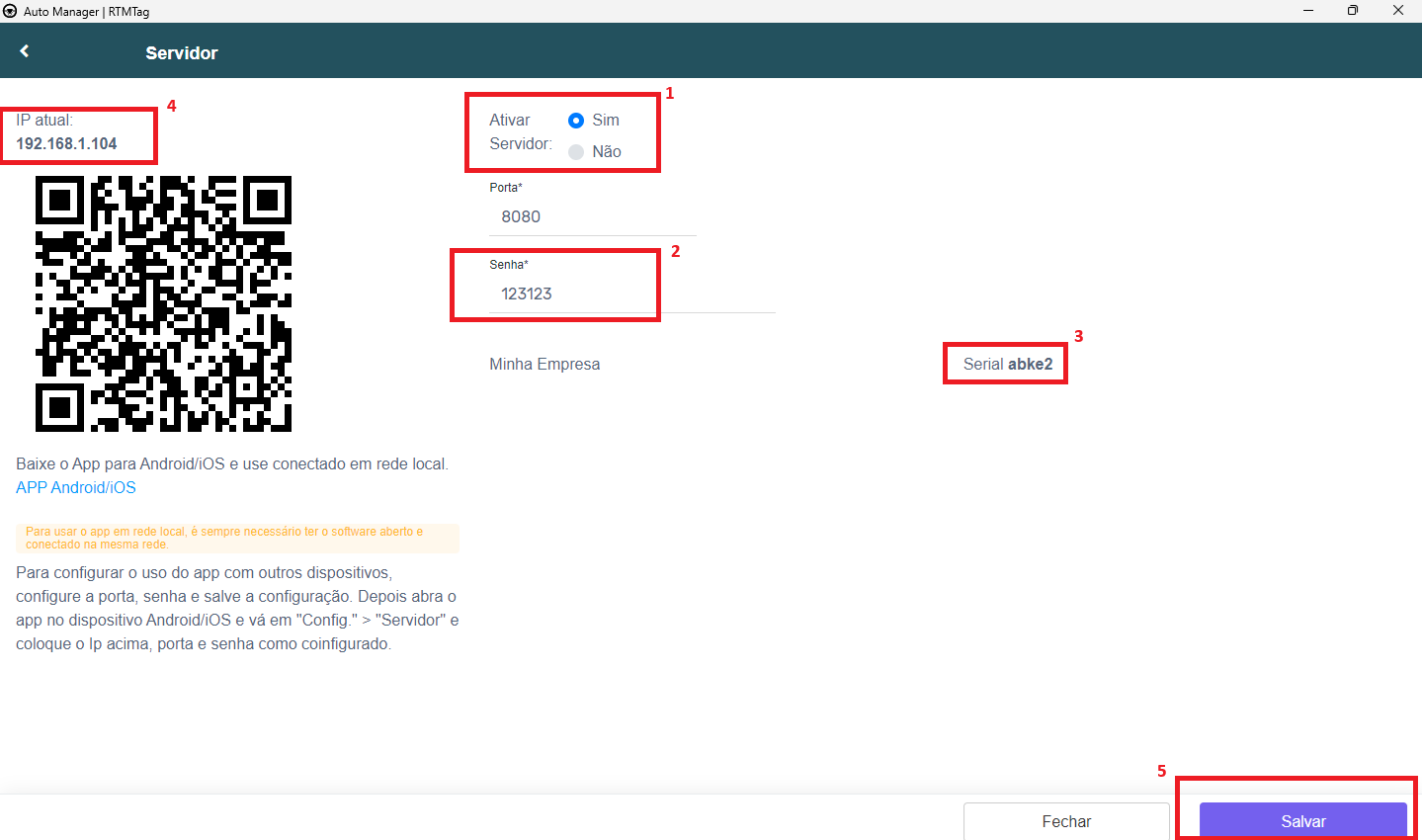
Task: Click the app configuration instructions paragraph
Action: coord(237,608)
